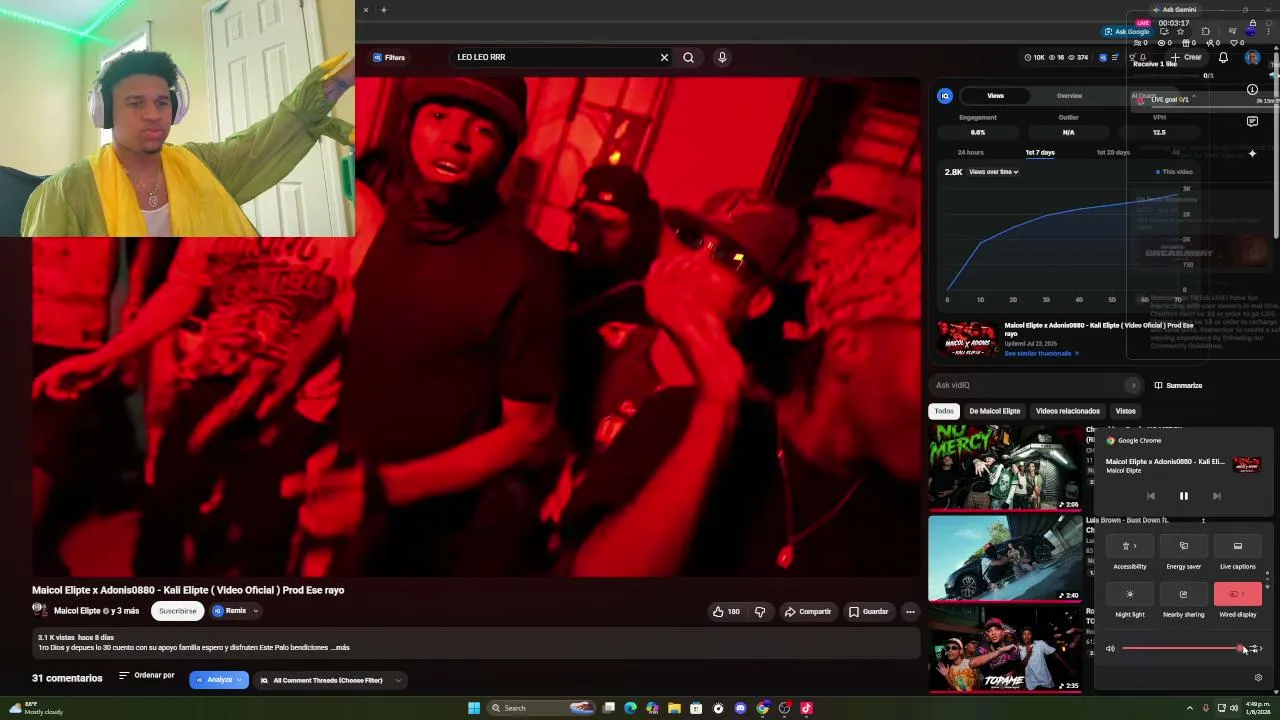
Task: Click the search magnifier button
Action: pos(688,57)
